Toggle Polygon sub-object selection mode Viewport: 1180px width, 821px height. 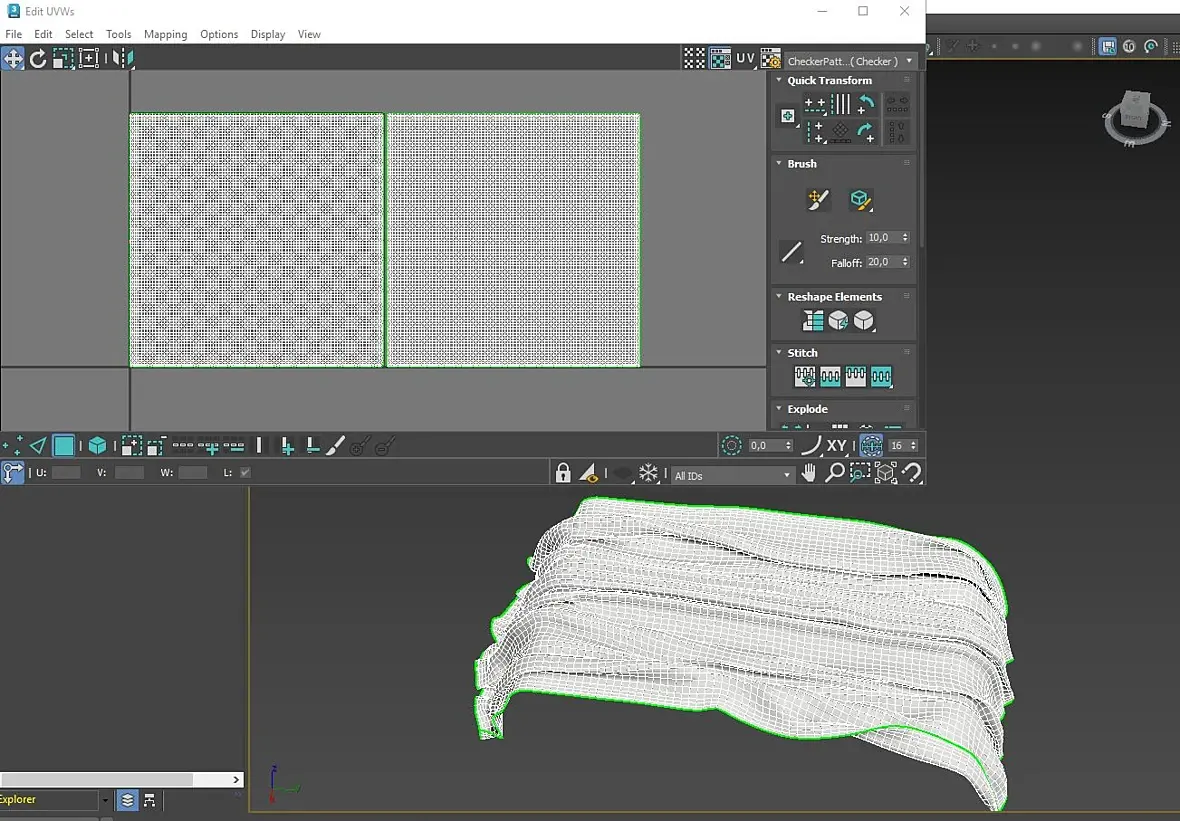64,446
